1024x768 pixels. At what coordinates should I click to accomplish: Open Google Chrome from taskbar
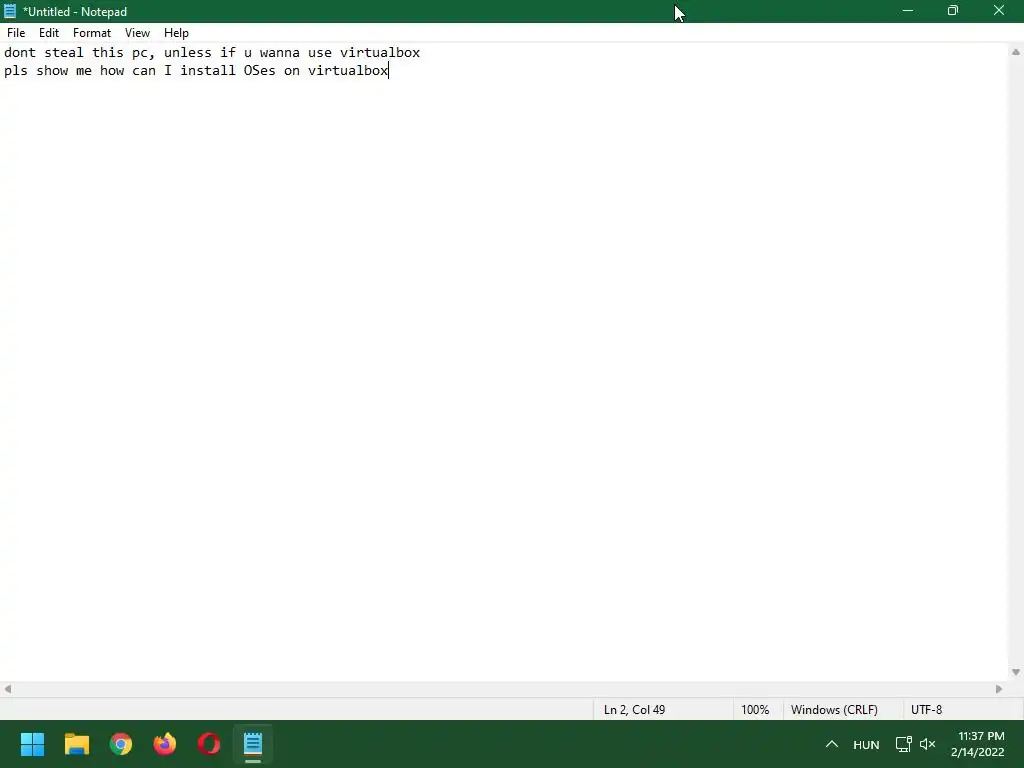click(x=121, y=744)
